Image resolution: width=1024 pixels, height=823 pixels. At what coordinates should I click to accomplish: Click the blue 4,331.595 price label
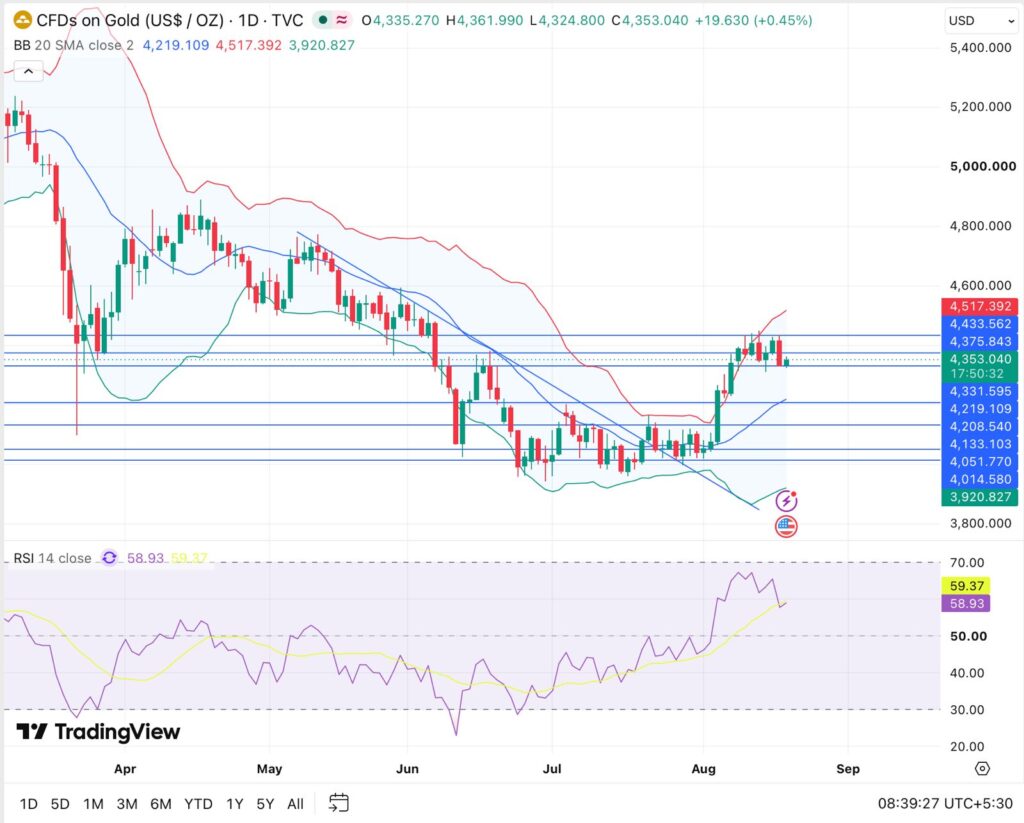click(980, 391)
